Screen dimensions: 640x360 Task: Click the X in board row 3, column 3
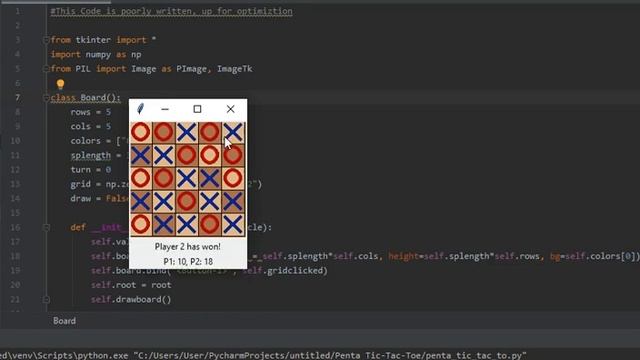(187, 178)
